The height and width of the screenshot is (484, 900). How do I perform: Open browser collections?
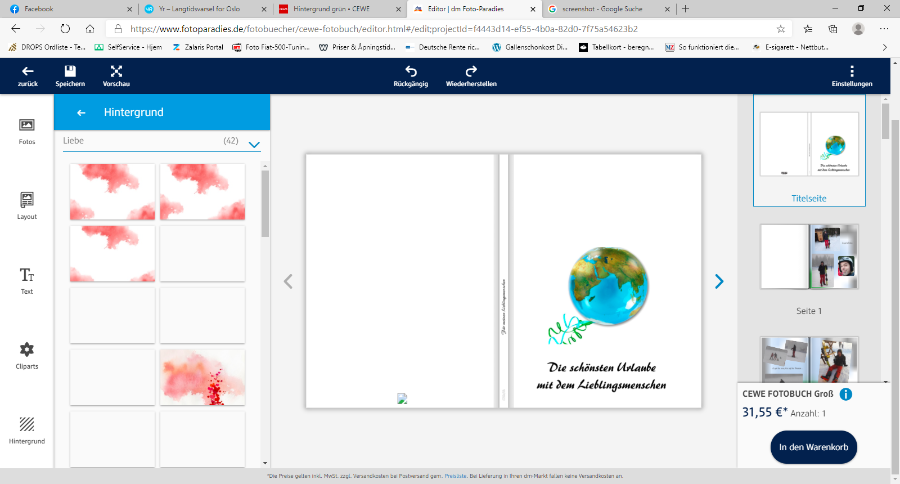pos(833,29)
